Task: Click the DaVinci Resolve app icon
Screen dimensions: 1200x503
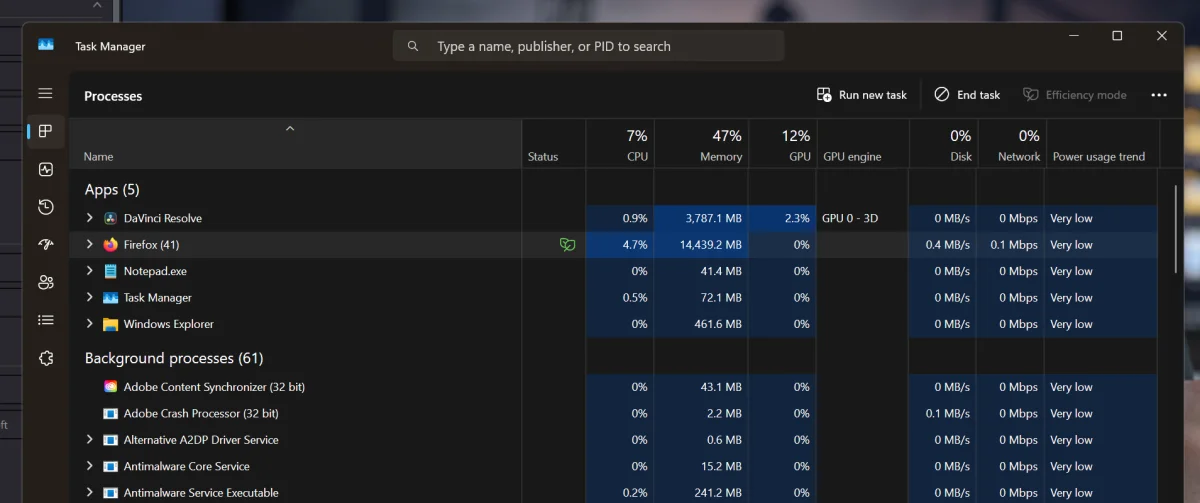Action: tap(110, 218)
